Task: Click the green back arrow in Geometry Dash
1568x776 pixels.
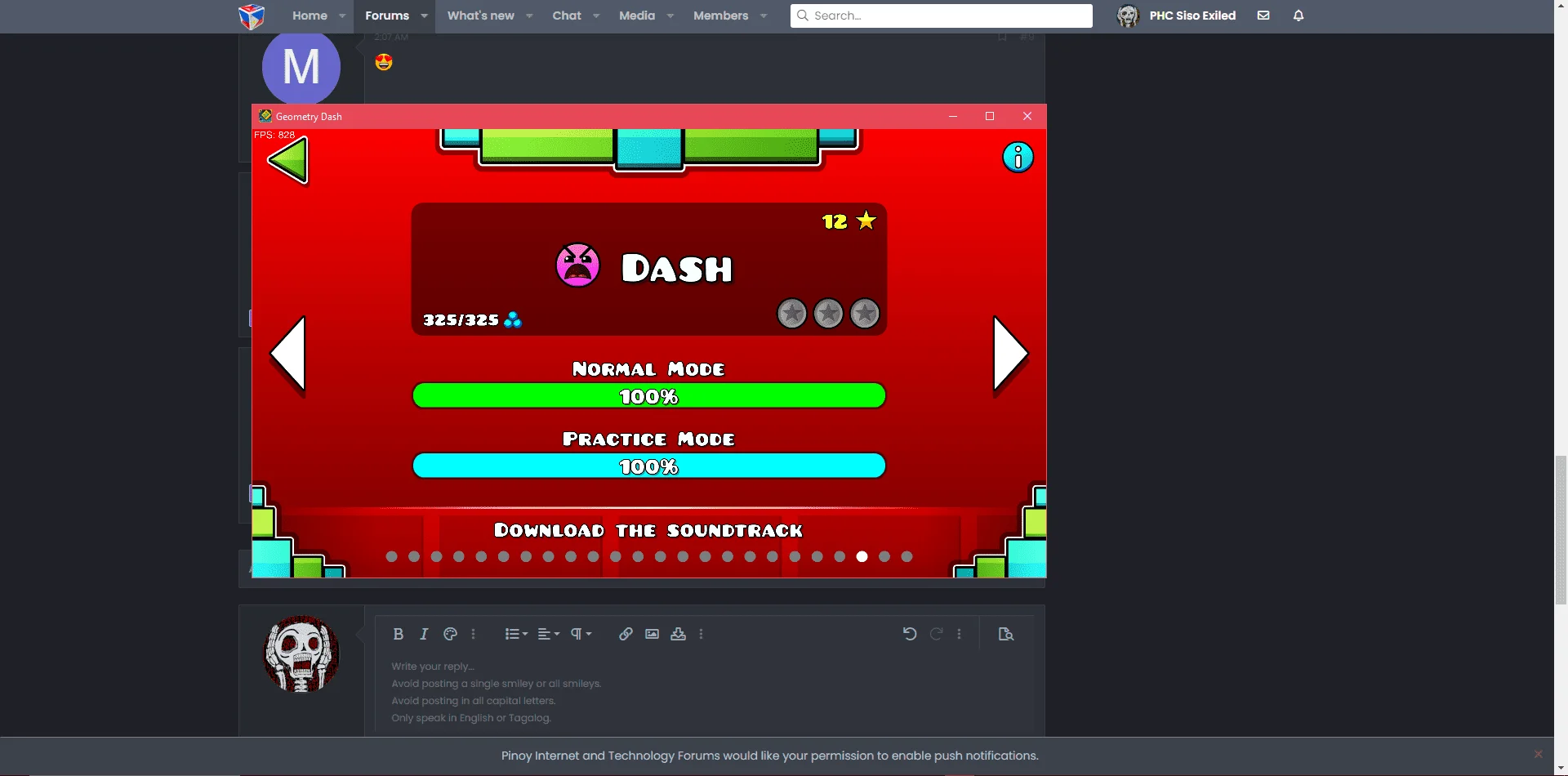Action: point(288,160)
